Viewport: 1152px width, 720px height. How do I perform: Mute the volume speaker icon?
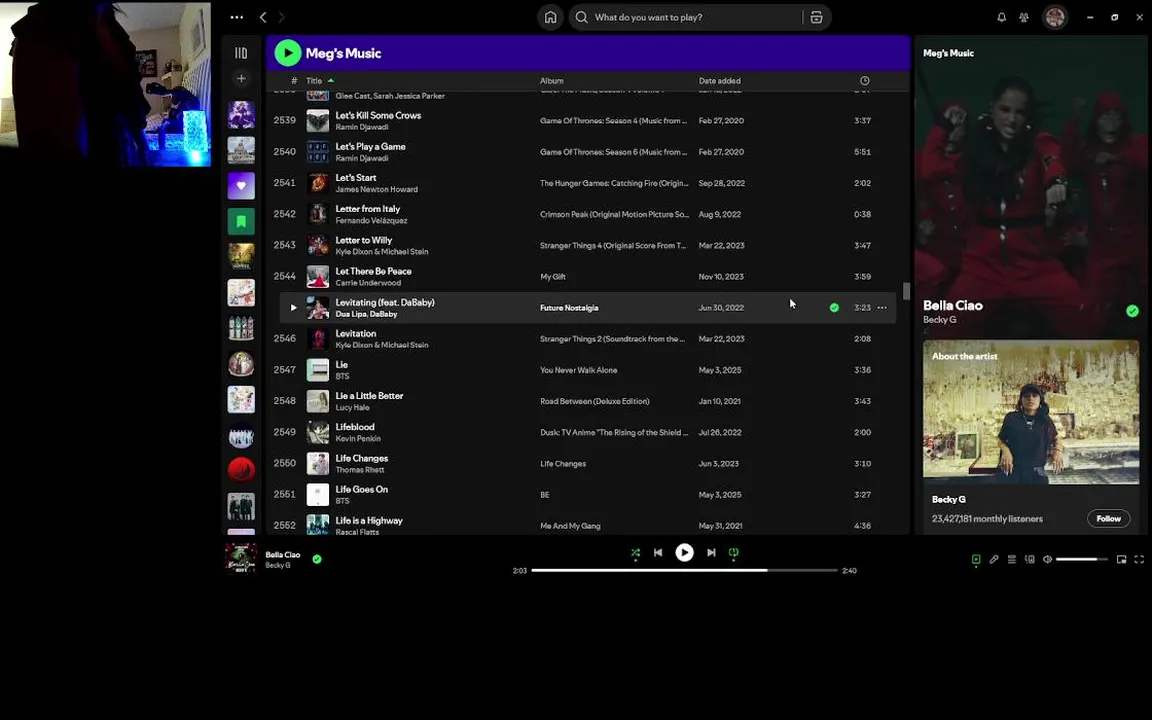click(1048, 559)
